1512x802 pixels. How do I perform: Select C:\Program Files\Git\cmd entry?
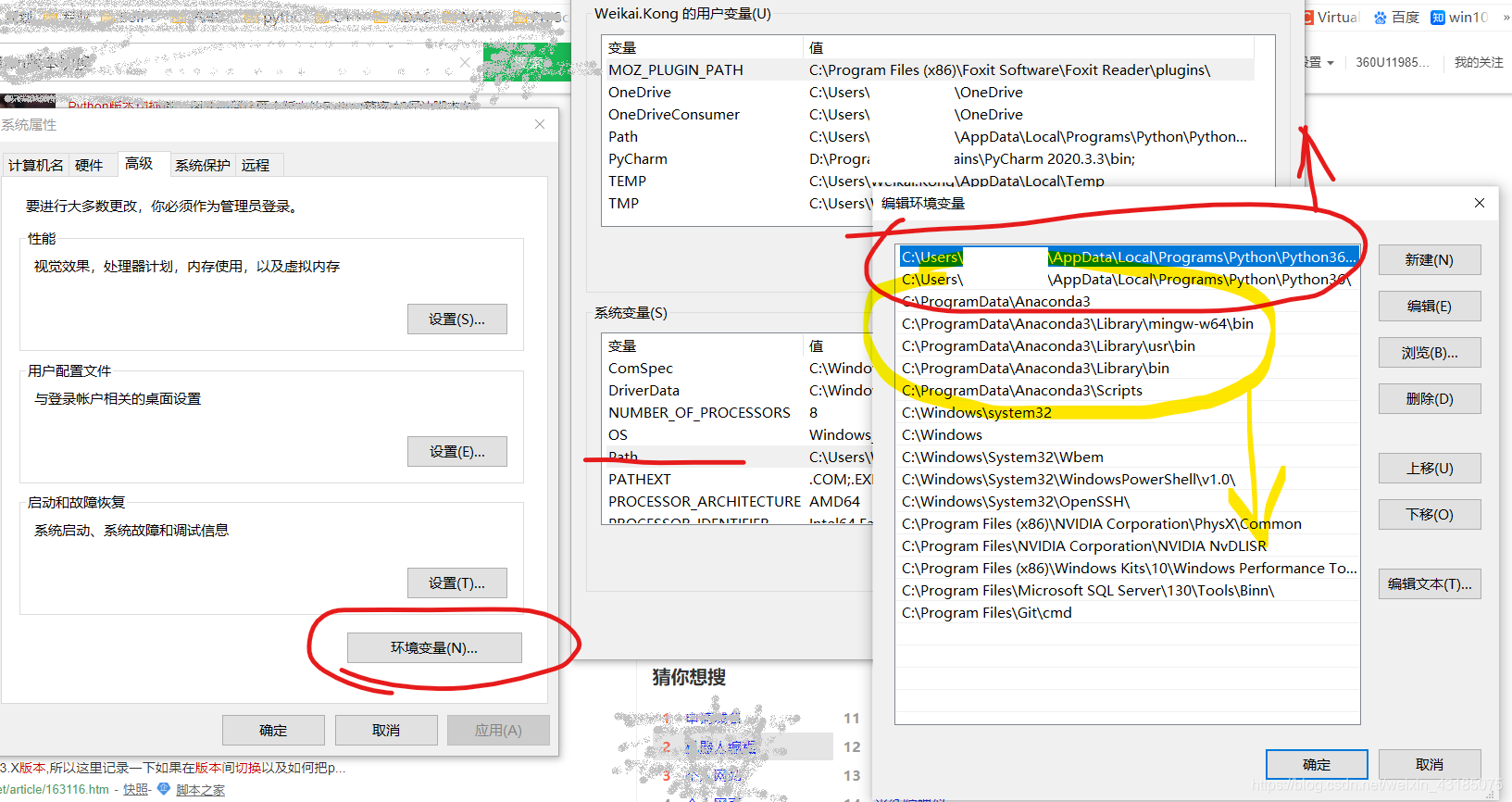[1128, 613]
